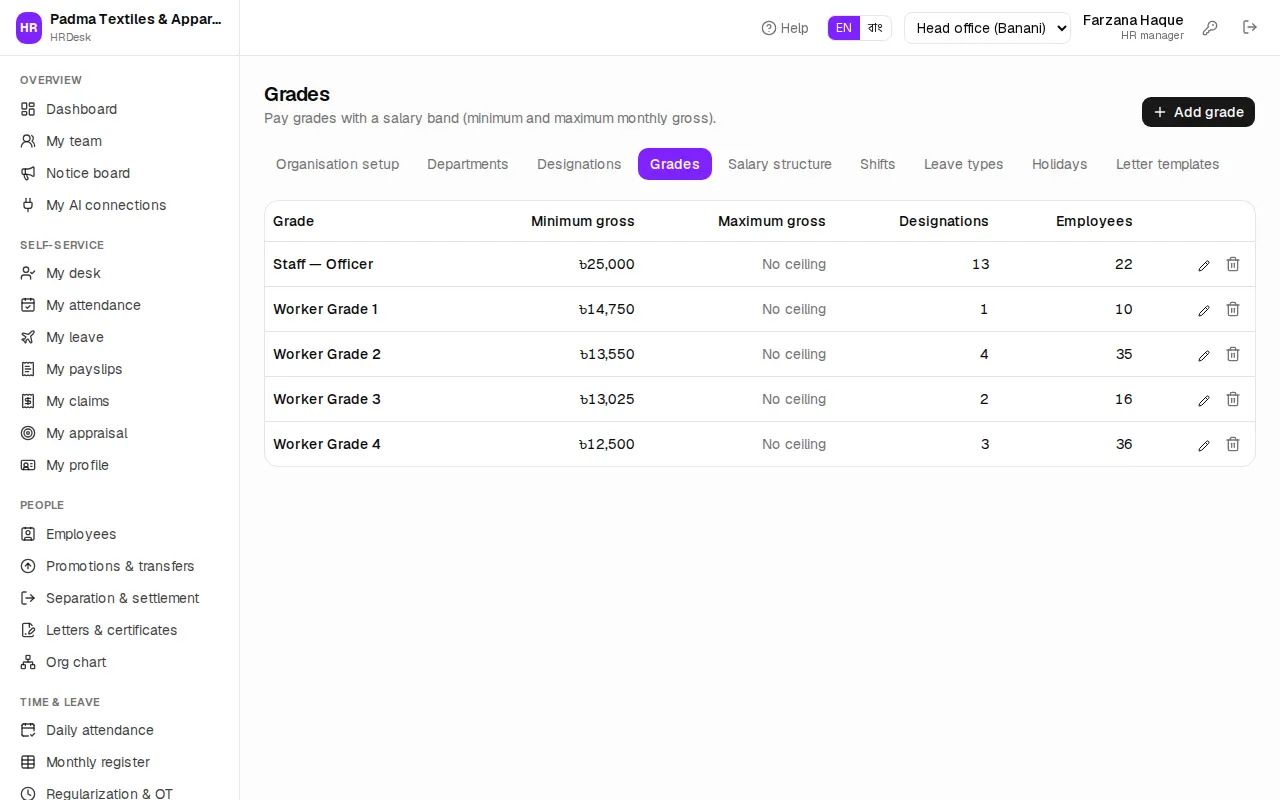Viewport: 1280px width, 800px height.
Task: Open the Leave types tab
Action: pyautogui.click(x=964, y=164)
